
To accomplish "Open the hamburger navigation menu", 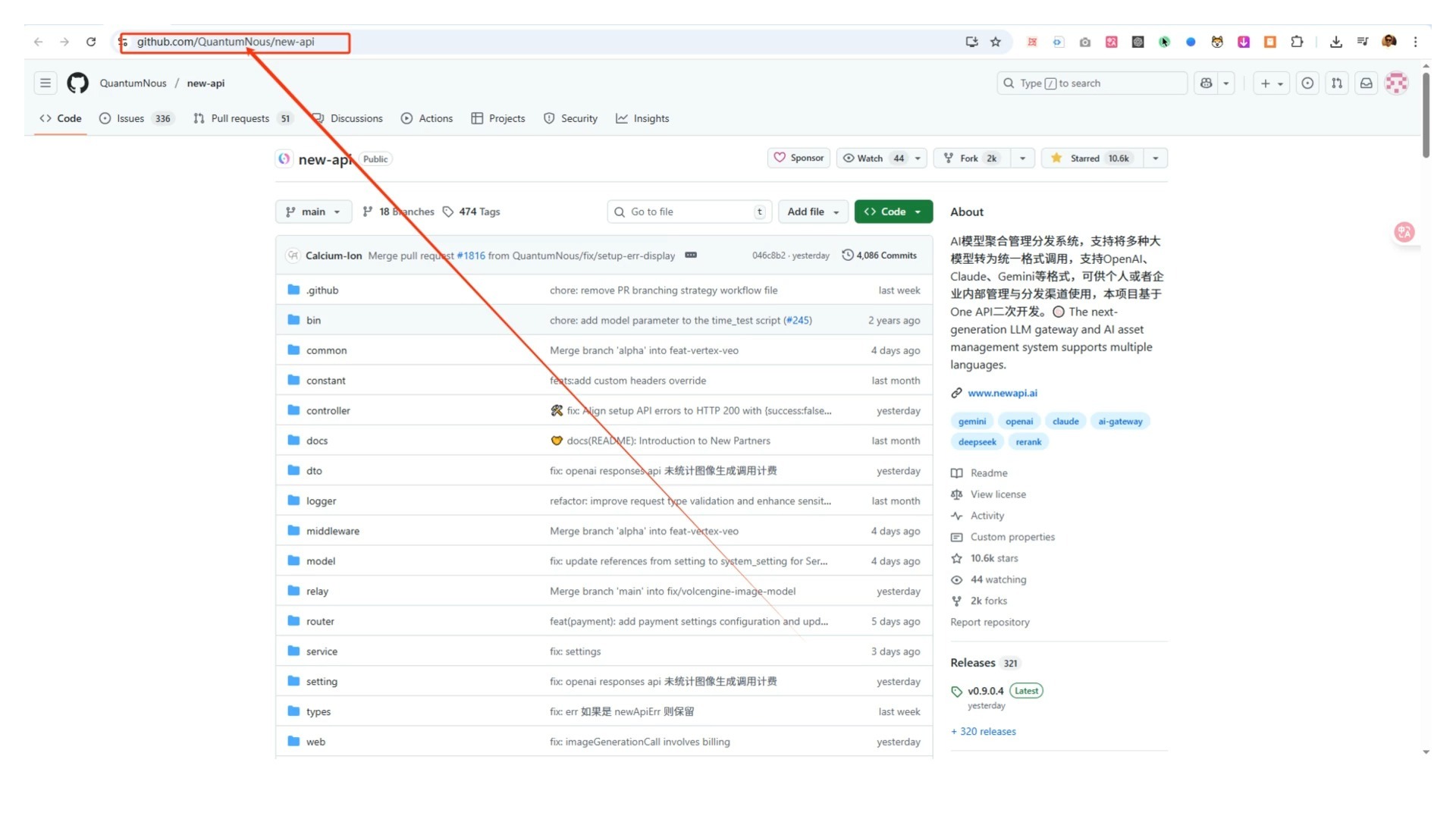I will pos(45,83).
